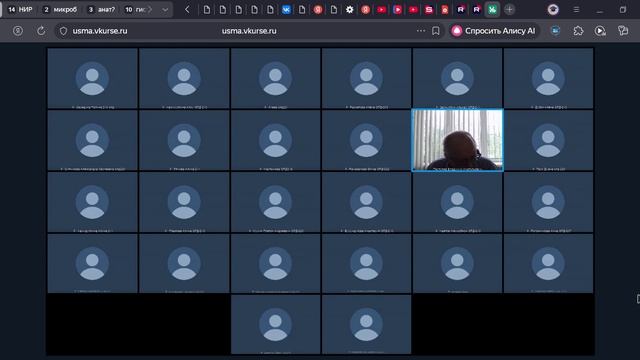Select the participant tile with live video
The image size is (640, 360).
click(457, 140)
